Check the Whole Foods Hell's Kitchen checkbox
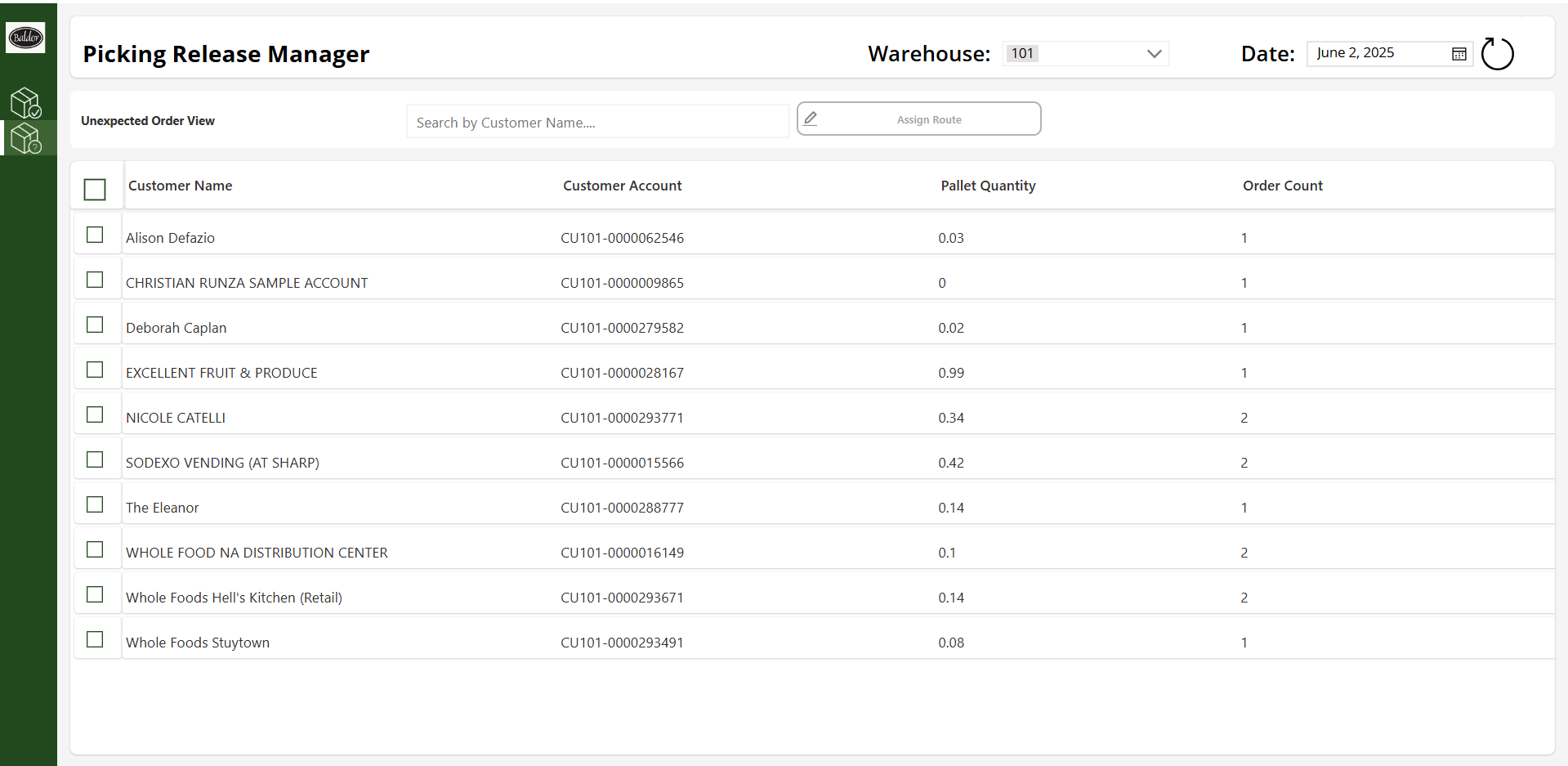This screenshot has width=1568, height=766. click(x=95, y=594)
